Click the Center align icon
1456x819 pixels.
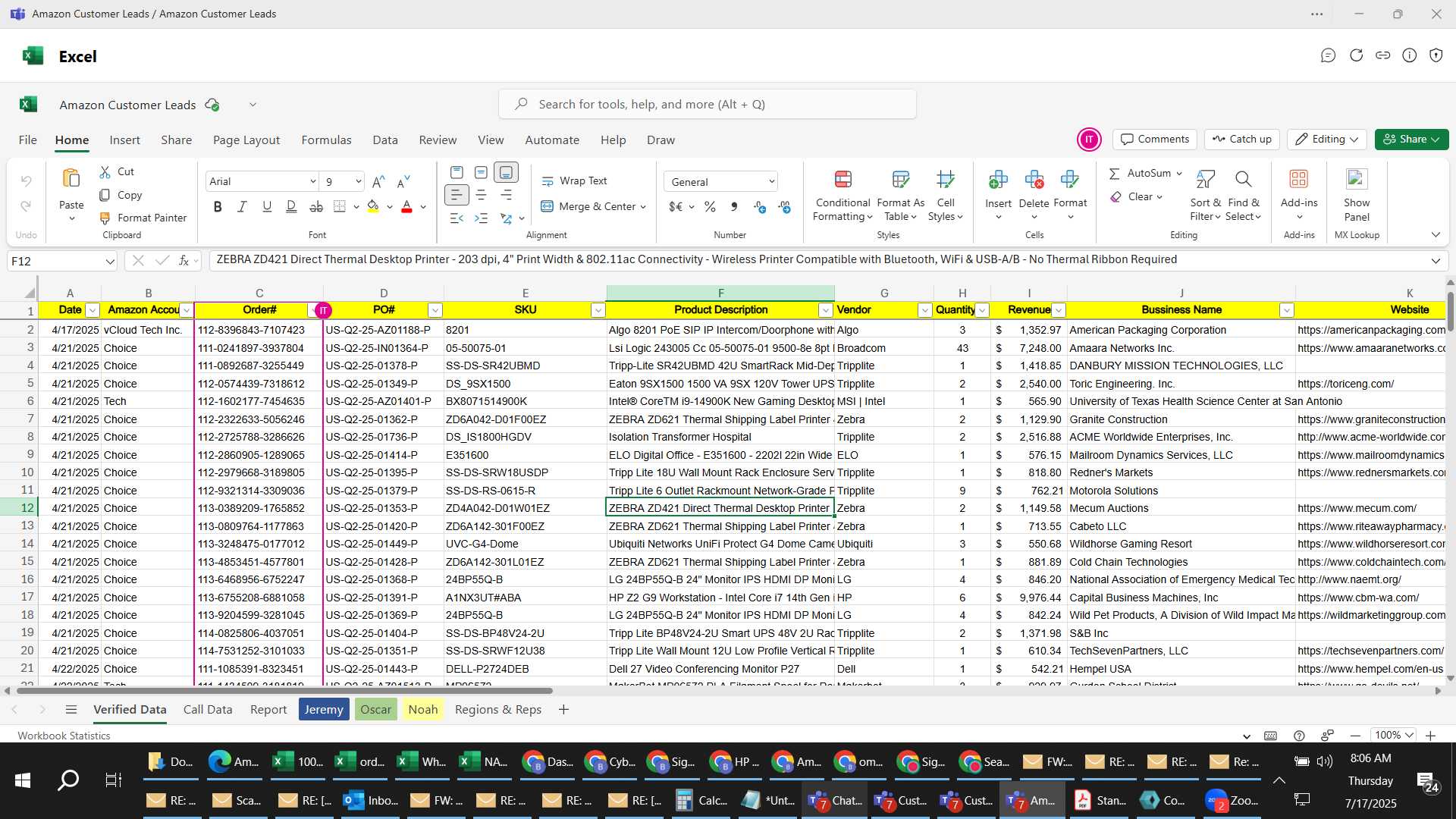click(481, 196)
